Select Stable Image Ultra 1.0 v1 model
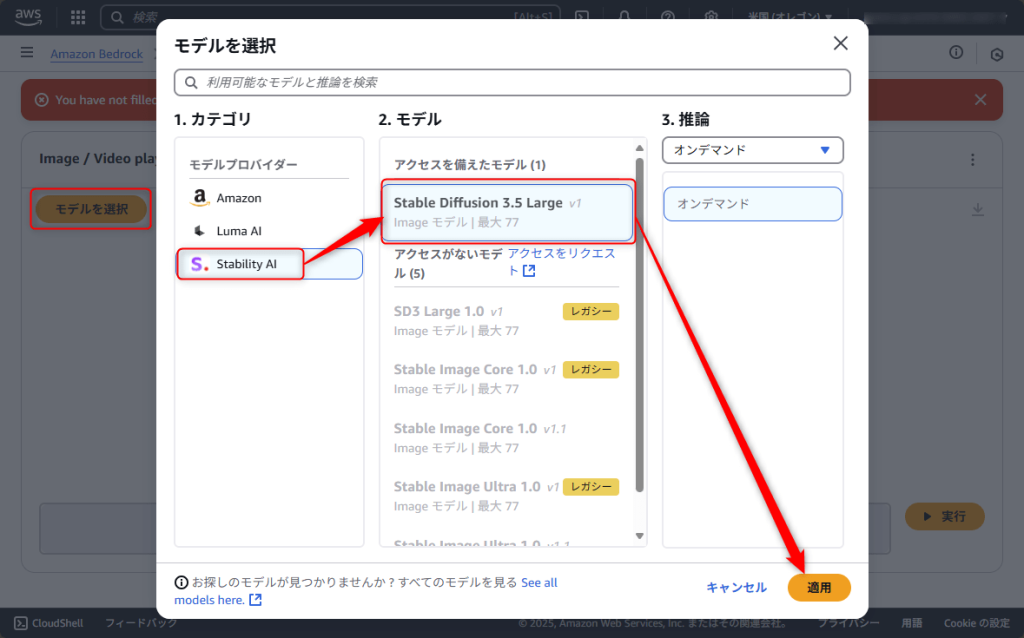The width and height of the screenshot is (1024, 638). 506,496
